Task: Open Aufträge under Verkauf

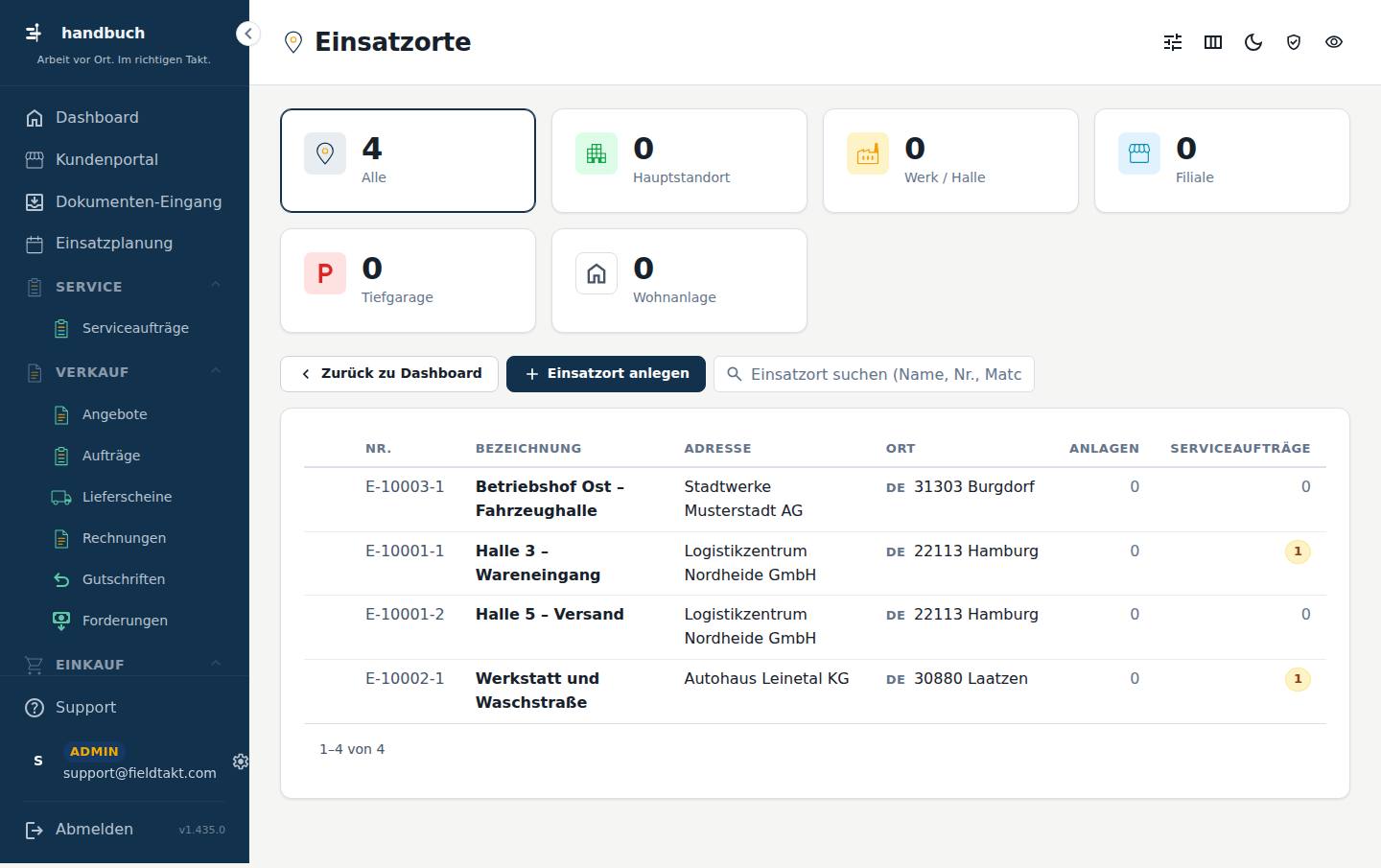Action: [x=137, y=456]
